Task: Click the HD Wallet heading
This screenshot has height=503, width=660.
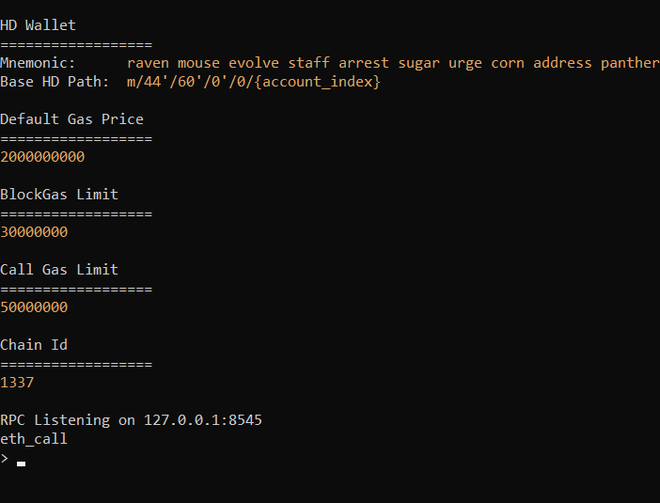Action: pos(38,25)
